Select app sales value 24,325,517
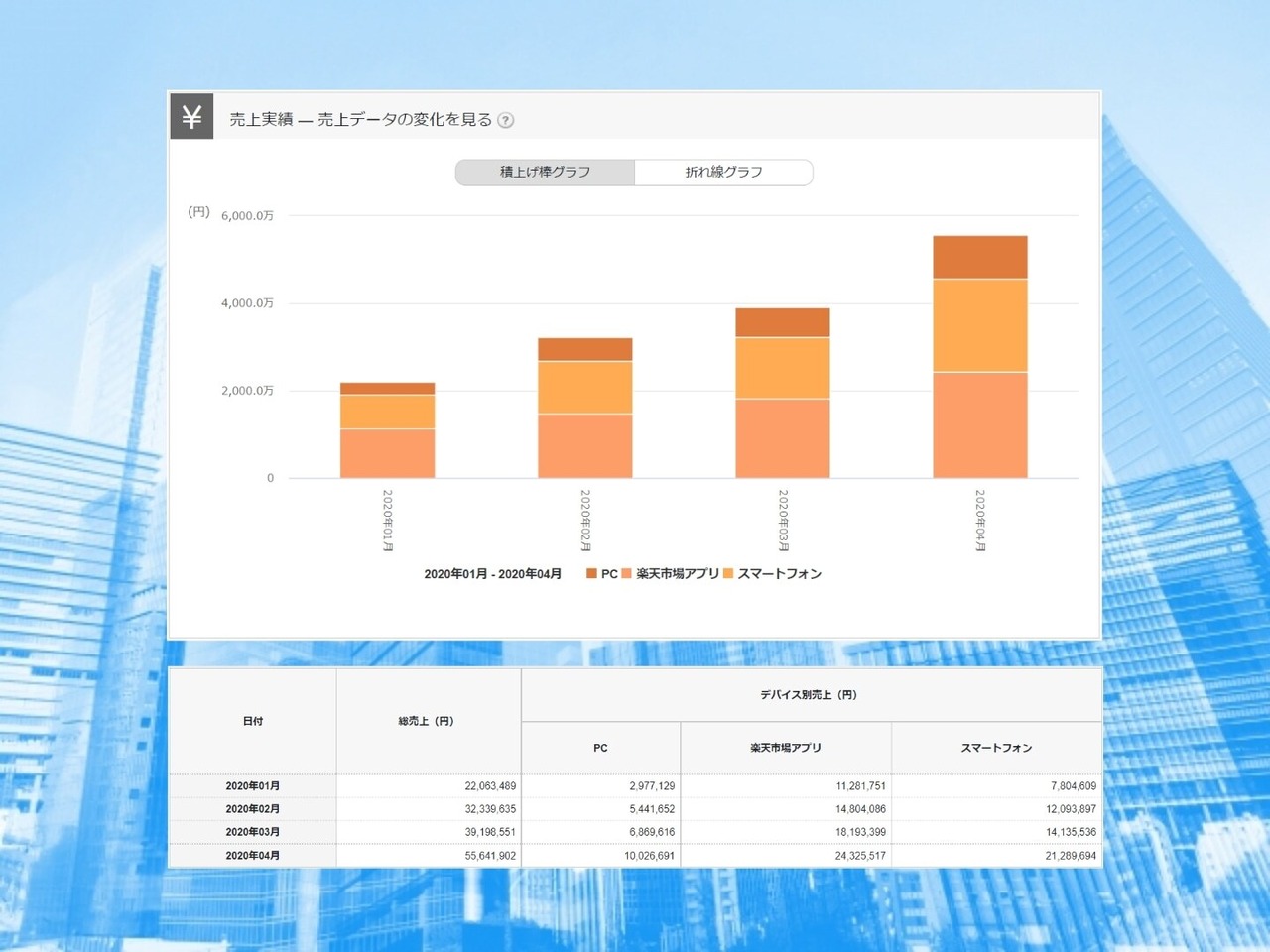 tap(860, 855)
